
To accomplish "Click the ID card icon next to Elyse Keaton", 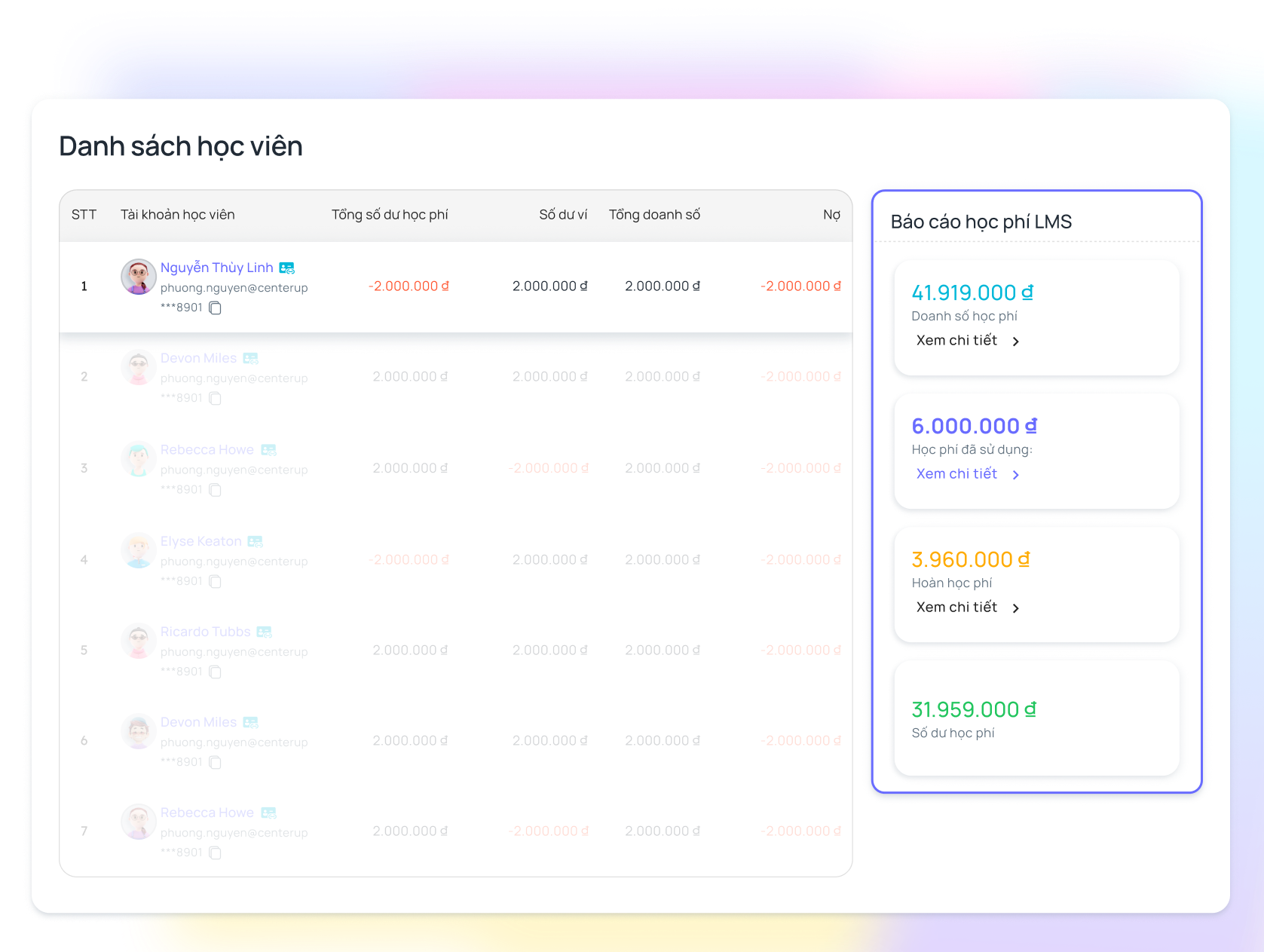I will pyautogui.click(x=255, y=541).
